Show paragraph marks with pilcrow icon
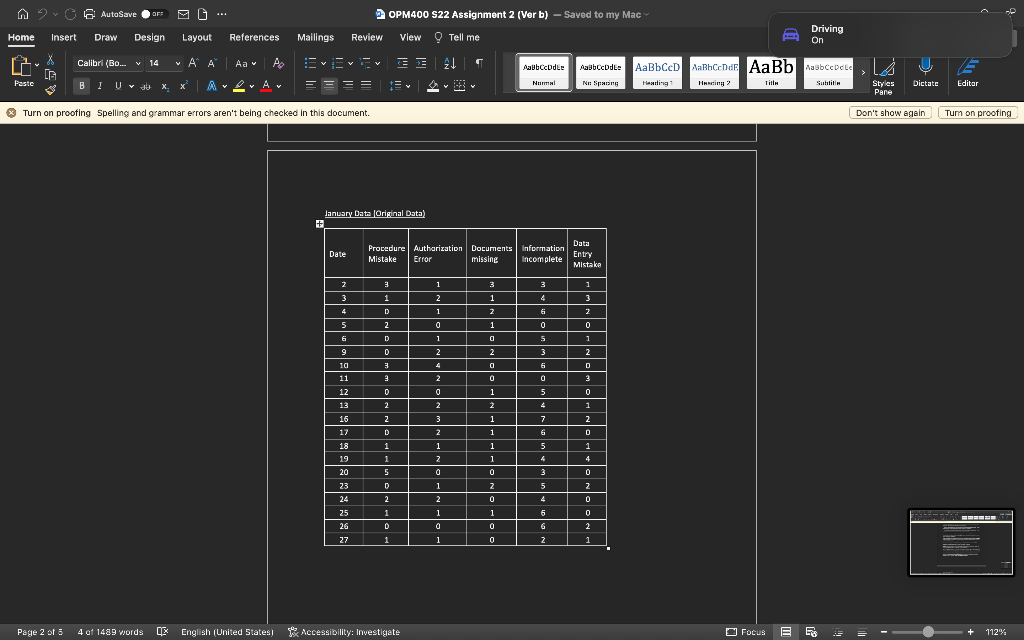Screen dimensions: 1024x640 coord(479,63)
